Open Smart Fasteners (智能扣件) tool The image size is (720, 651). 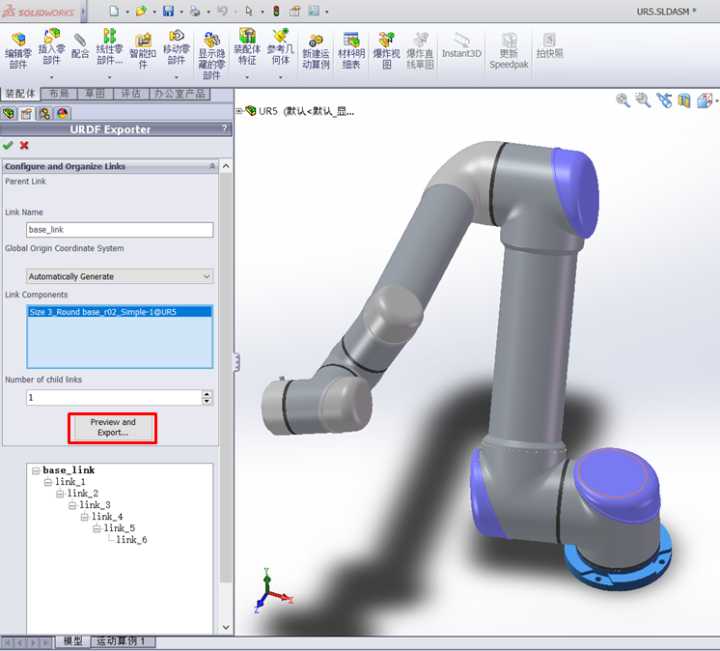click(x=143, y=51)
